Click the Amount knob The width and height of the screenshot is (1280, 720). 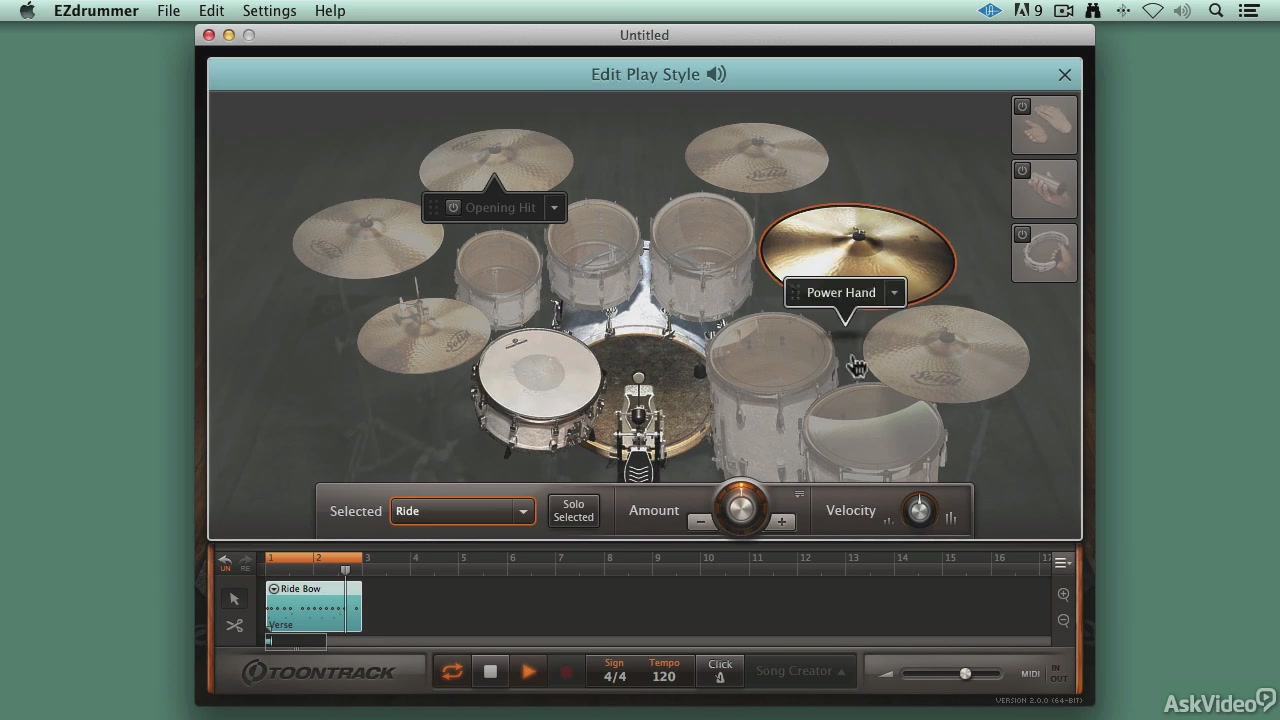click(x=741, y=508)
